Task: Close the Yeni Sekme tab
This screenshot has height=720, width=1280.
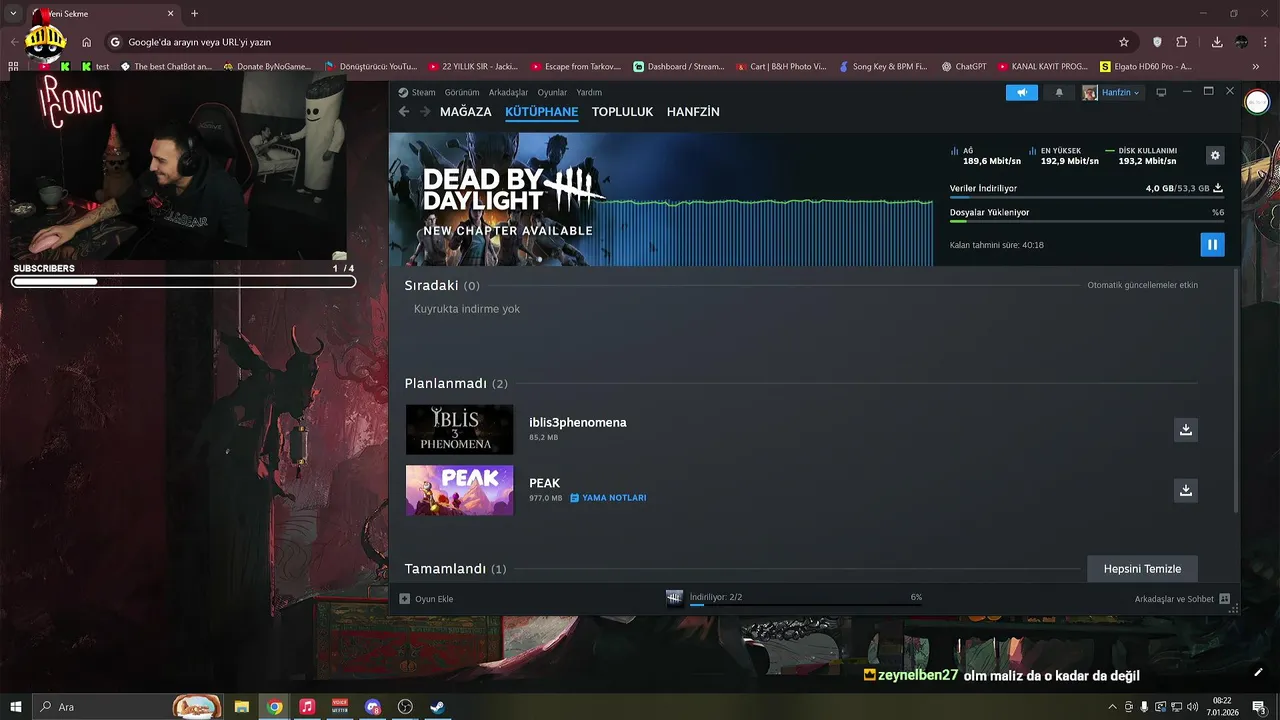Action: 171,14
